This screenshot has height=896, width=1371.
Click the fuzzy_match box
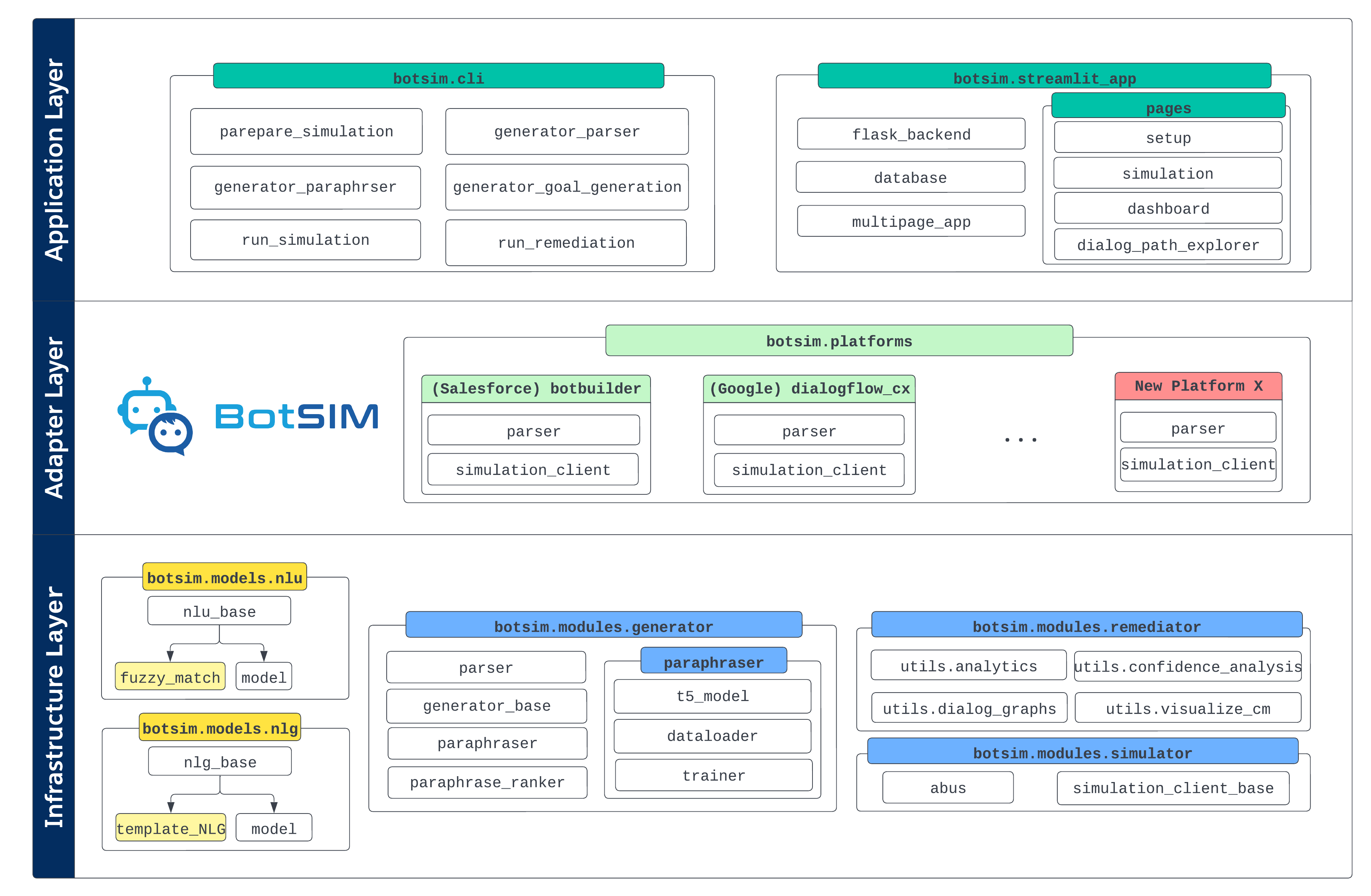[170, 676]
